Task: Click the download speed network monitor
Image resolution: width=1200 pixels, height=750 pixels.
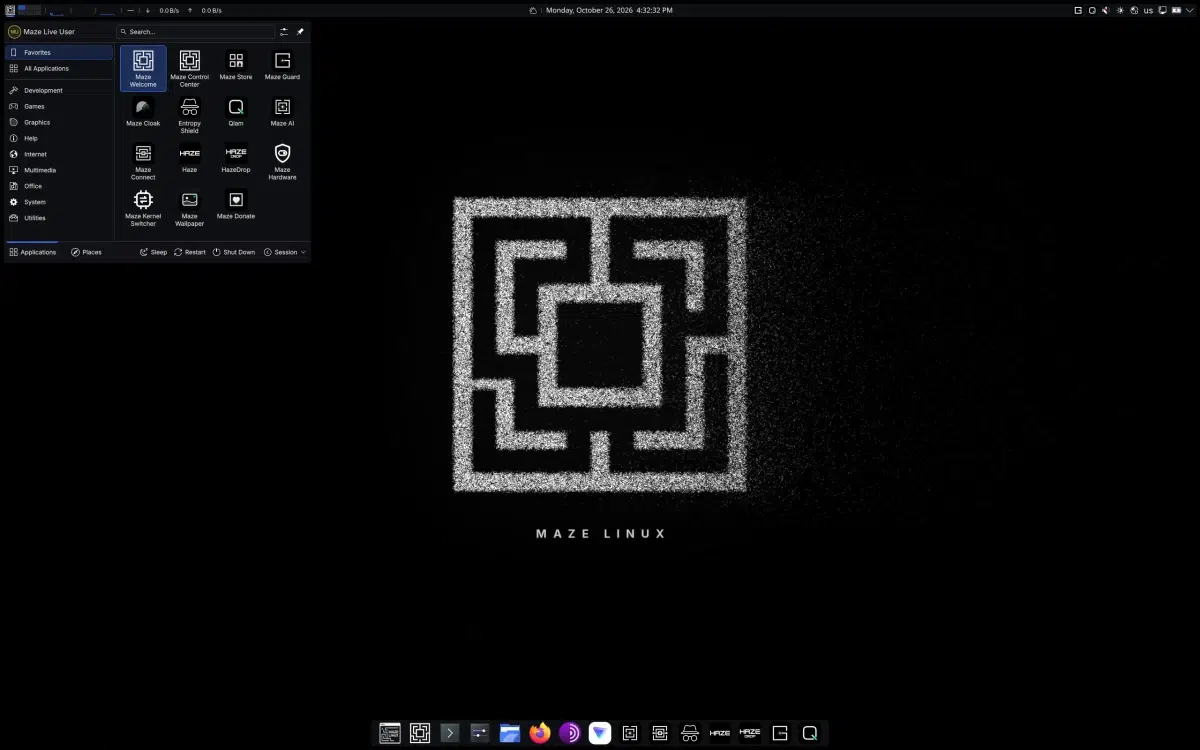Action: (162, 10)
